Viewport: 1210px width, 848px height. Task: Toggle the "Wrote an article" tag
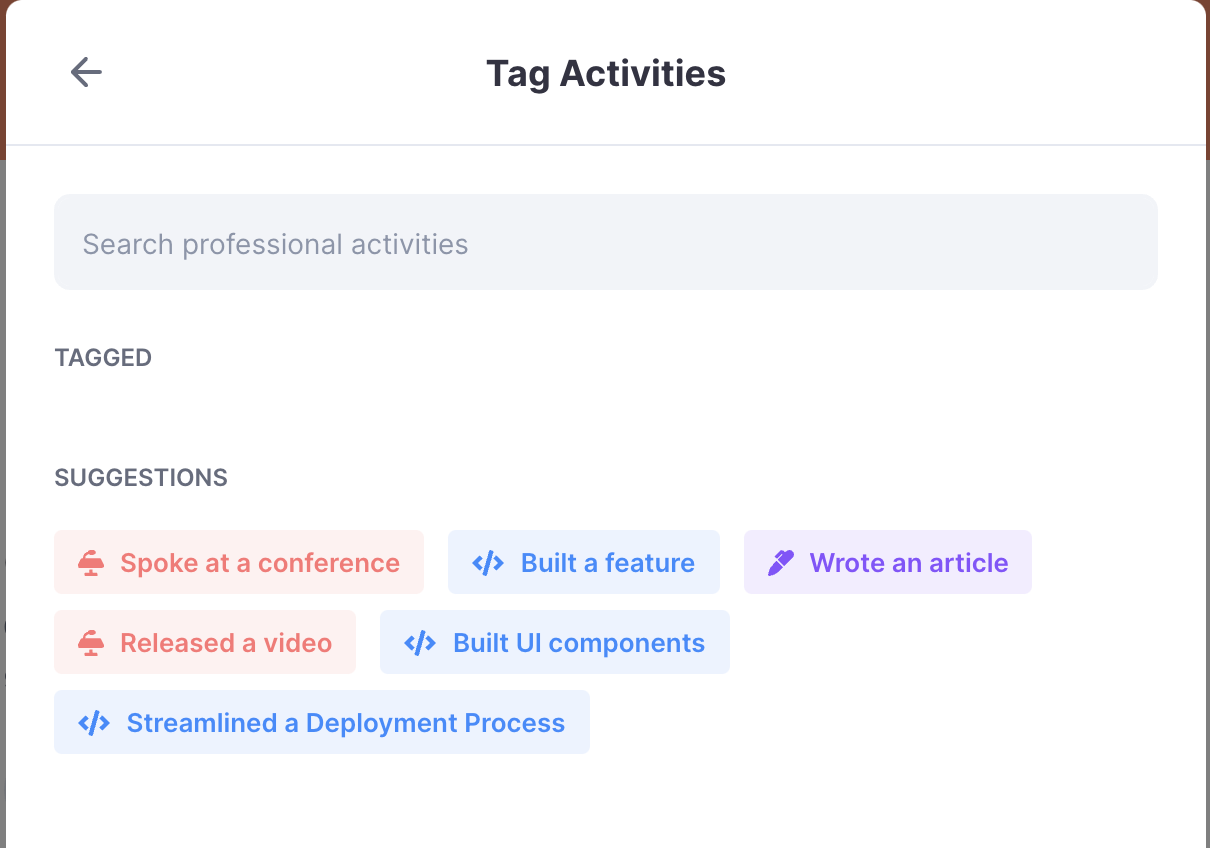click(887, 562)
